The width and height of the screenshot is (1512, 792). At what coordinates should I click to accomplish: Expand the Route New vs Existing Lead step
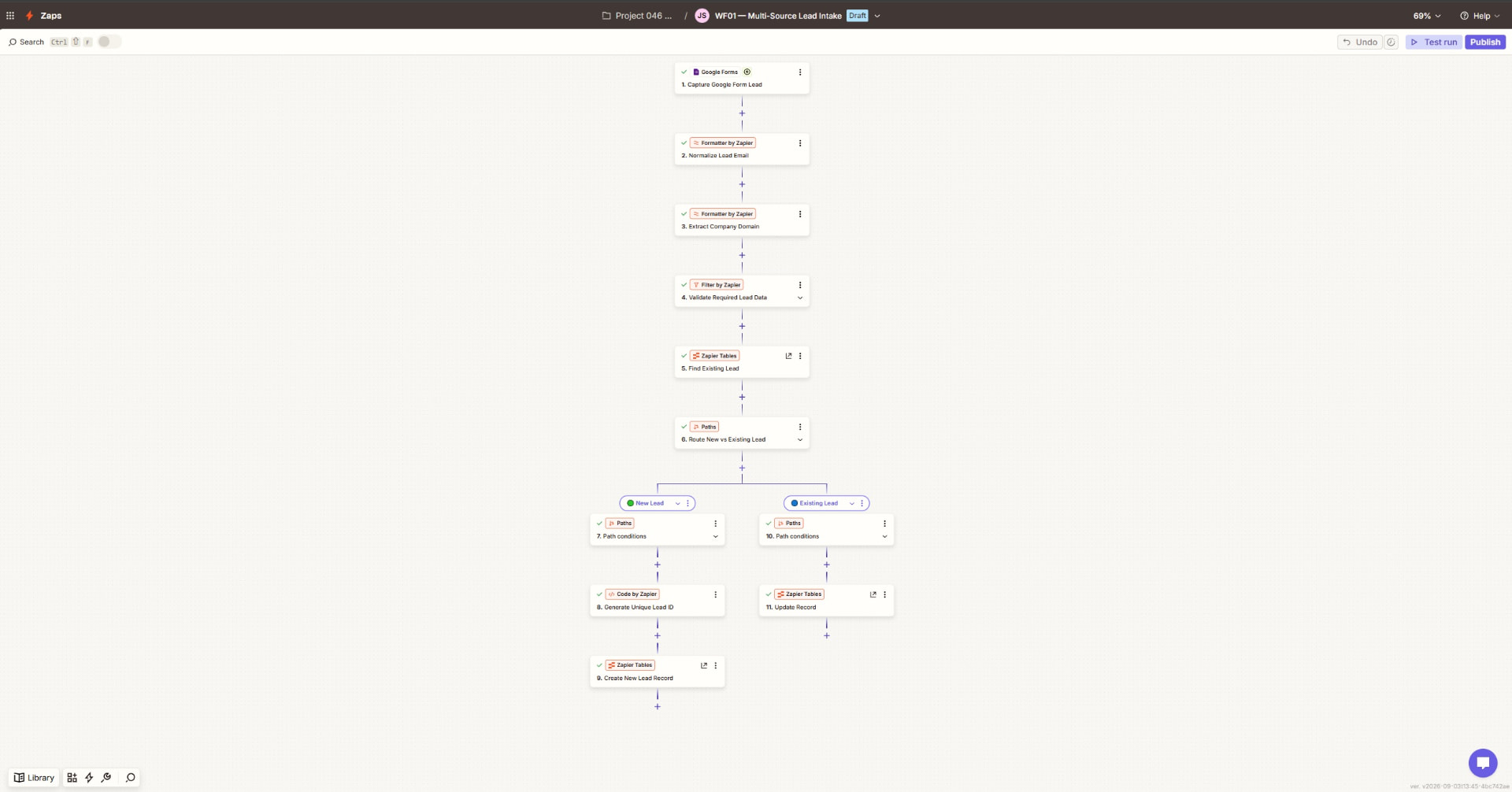pos(800,439)
